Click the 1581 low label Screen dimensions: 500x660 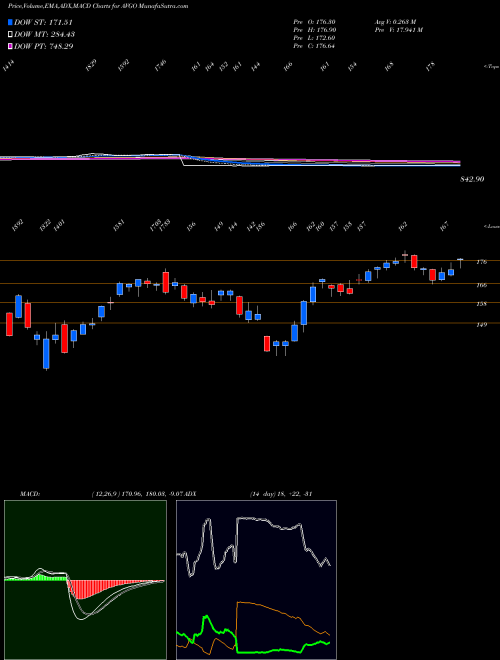(119, 226)
